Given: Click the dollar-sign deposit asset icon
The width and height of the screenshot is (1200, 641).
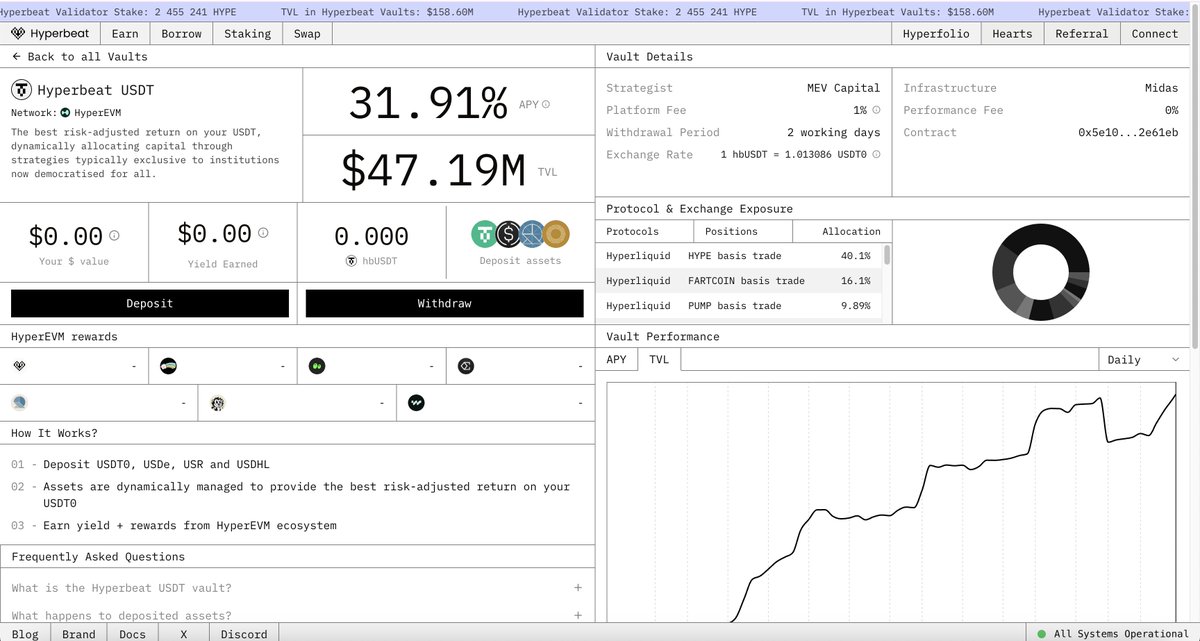Looking at the screenshot, I should coord(509,234).
